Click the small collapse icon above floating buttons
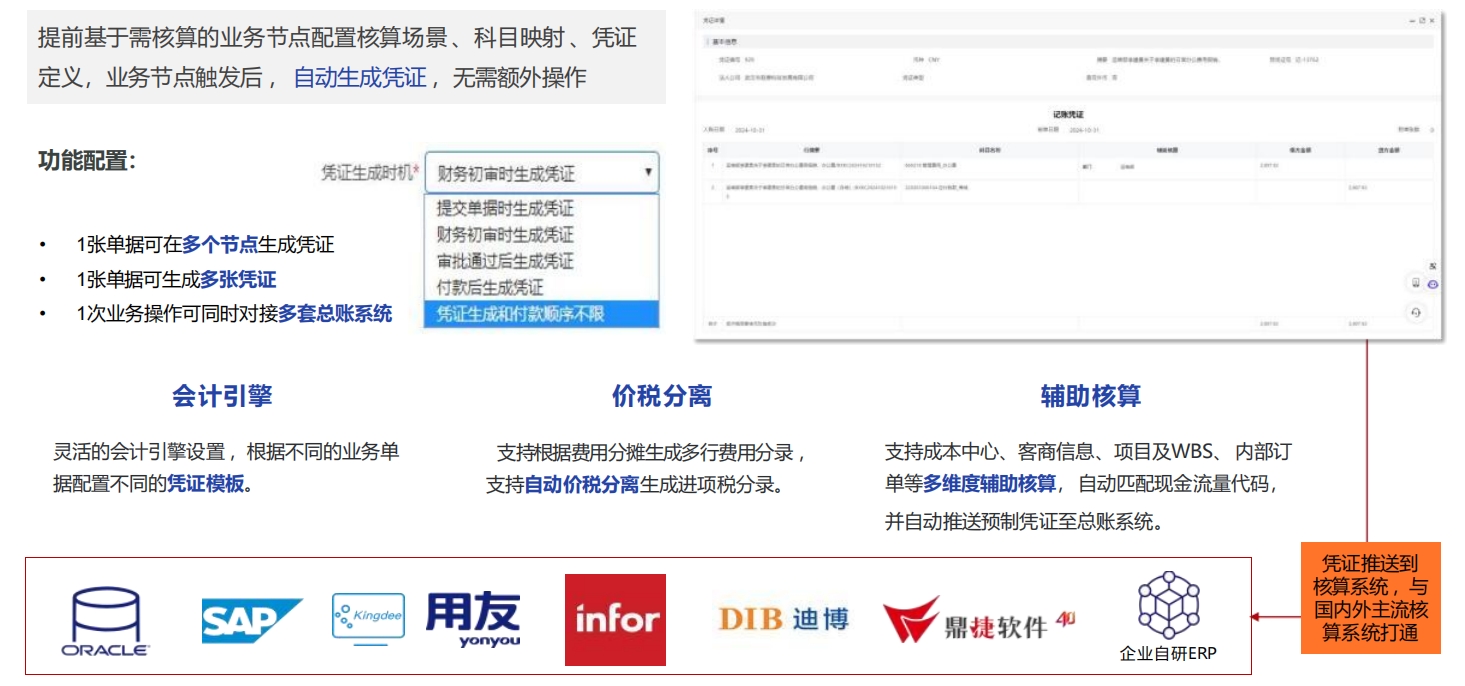Viewport: 1465px width, 686px height. tap(1433, 265)
